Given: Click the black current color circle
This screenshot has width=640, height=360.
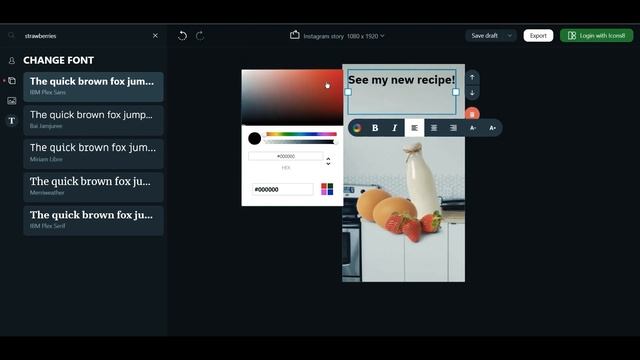Looking at the screenshot, I should 255,138.
